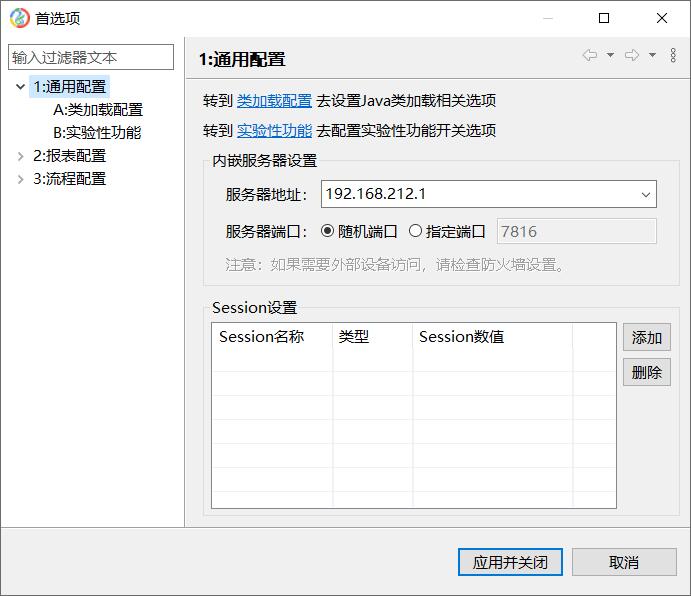Close the 首选项 dialog
The height and width of the screenshot is (596, 691).
coord(661,18)
